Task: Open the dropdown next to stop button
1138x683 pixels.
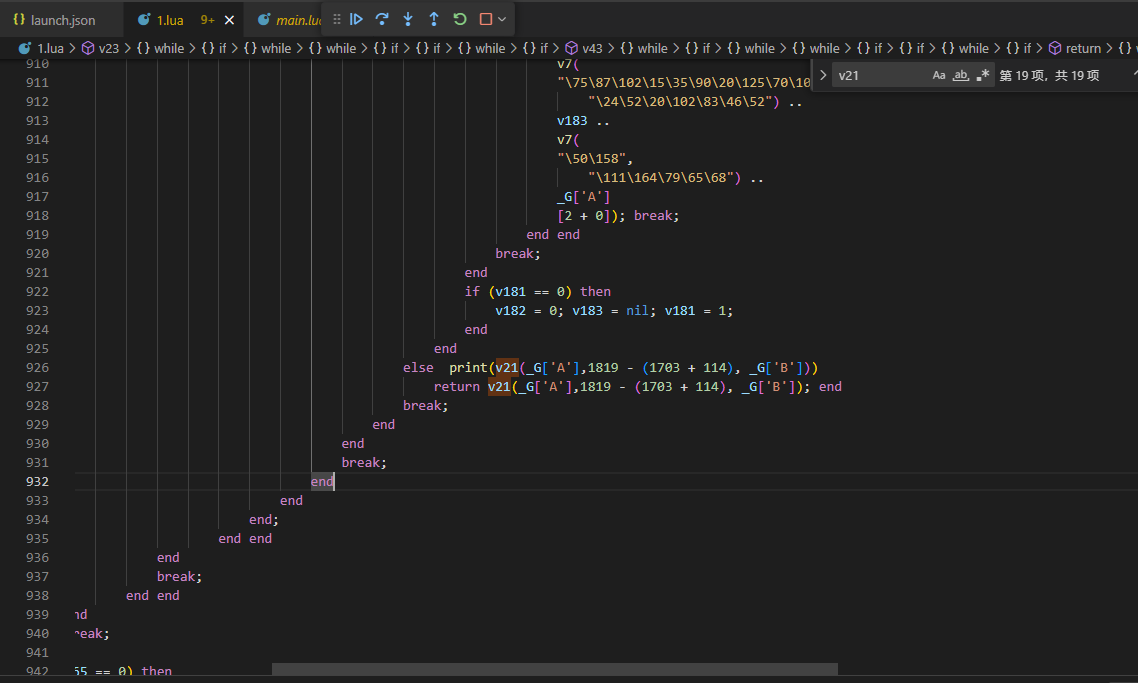Action: point(502,19)
